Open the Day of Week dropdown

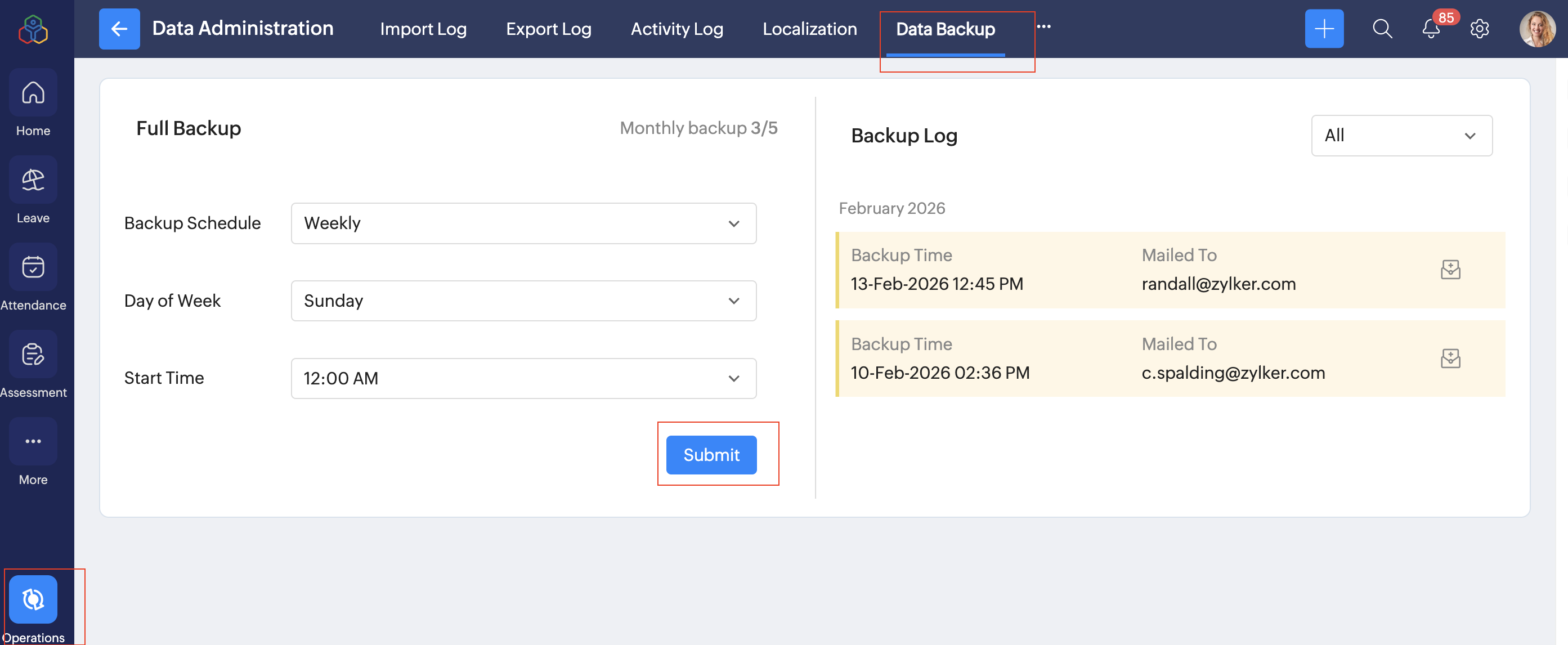[523, 301]
